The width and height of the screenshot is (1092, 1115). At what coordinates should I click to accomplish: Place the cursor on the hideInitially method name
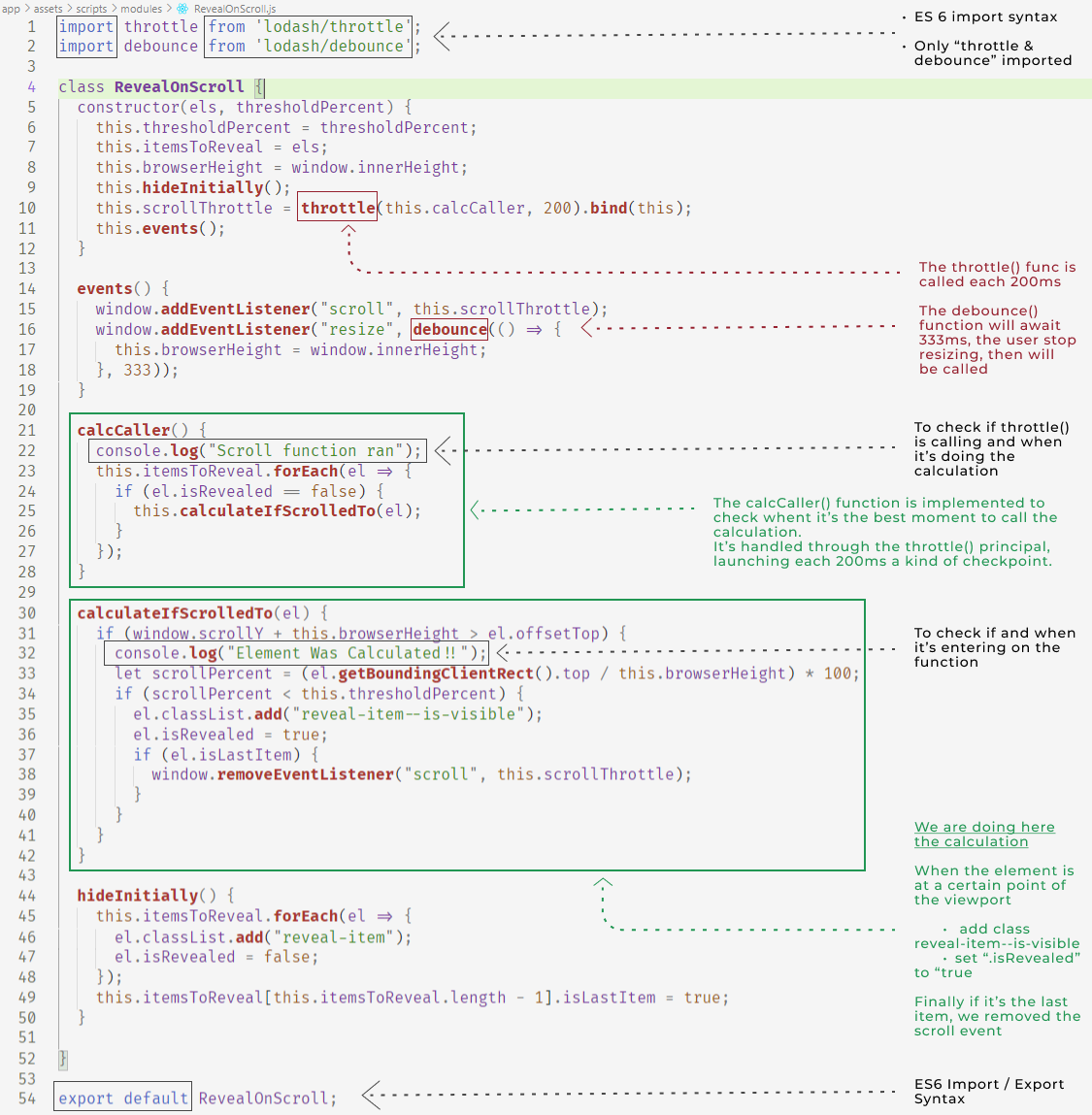[x=137, y=895]
